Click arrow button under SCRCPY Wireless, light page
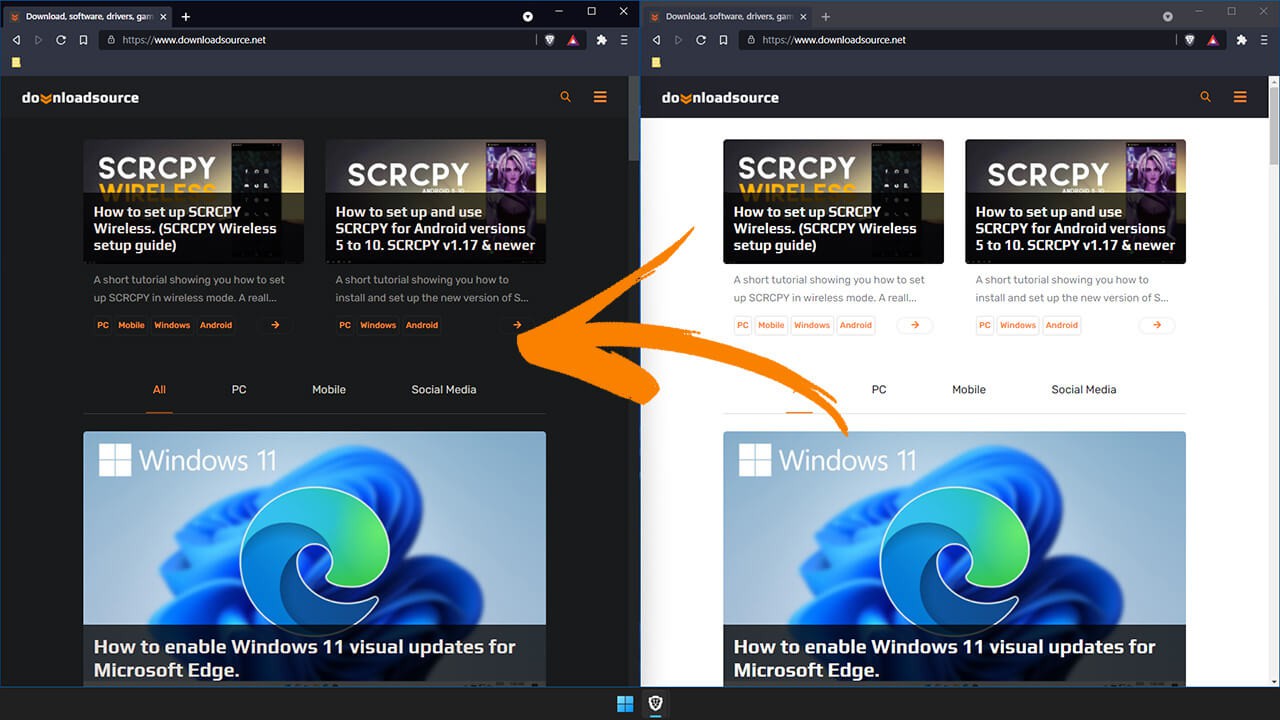Image resolution: width=1280 pixels, height=720 pixels. [x=915, y=325]
